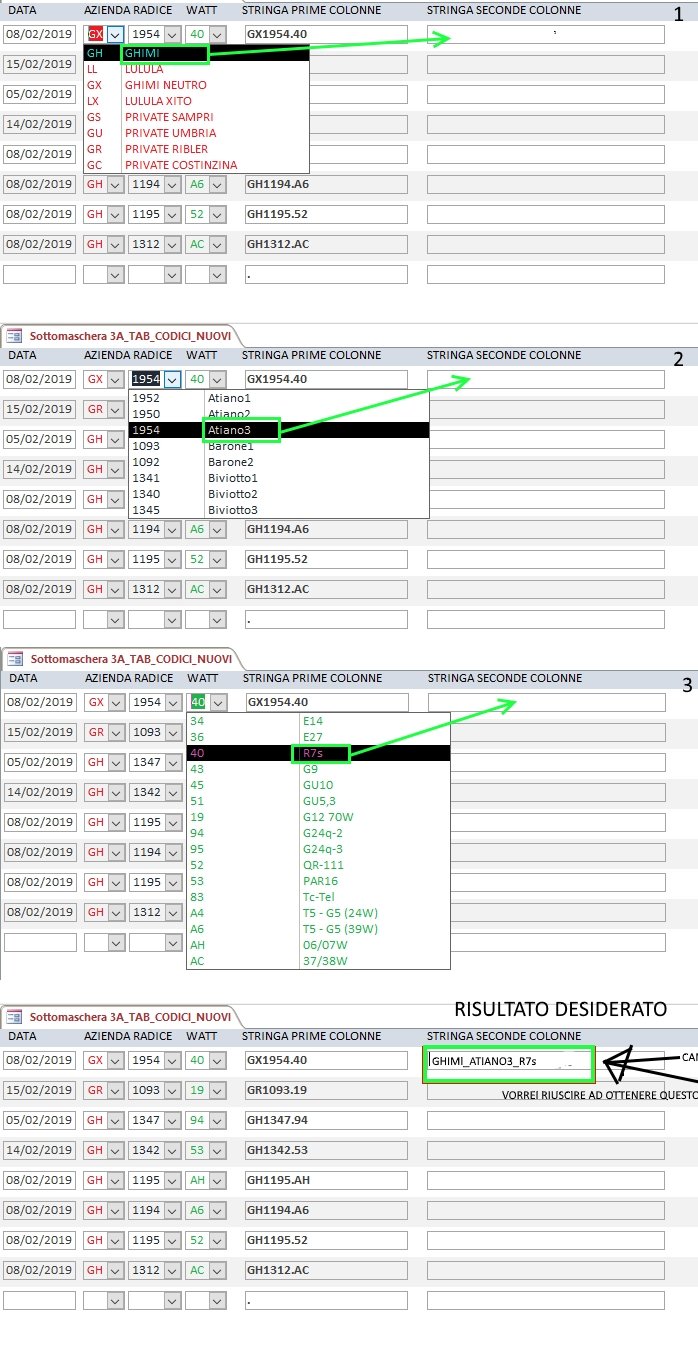Image resolution: width=698 pixels, height=1355 pixels.
Task: Pick the Biviotto3 entry
Action: coord(233,510)
